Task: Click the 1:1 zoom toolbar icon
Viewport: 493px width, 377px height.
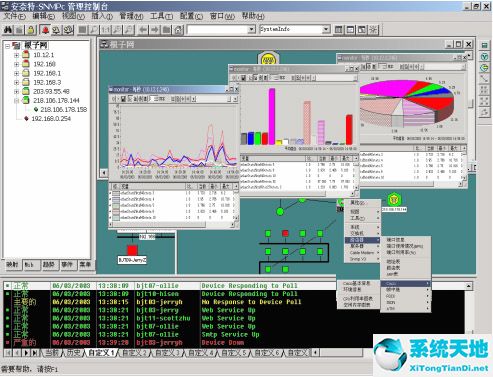Action: (105, 30)
